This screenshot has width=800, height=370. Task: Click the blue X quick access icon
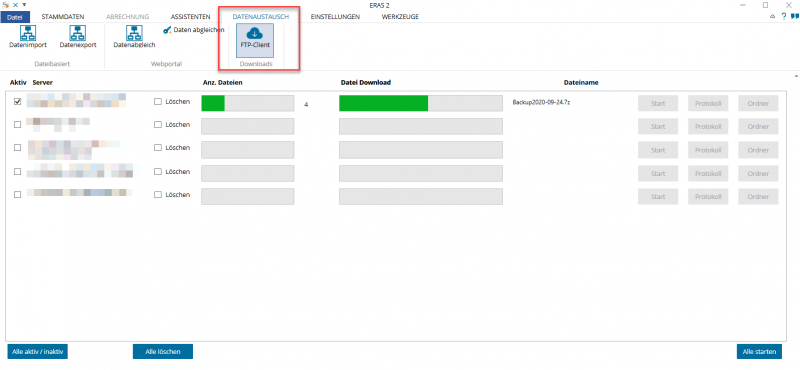pyautogui.click(x=15, y=5)
